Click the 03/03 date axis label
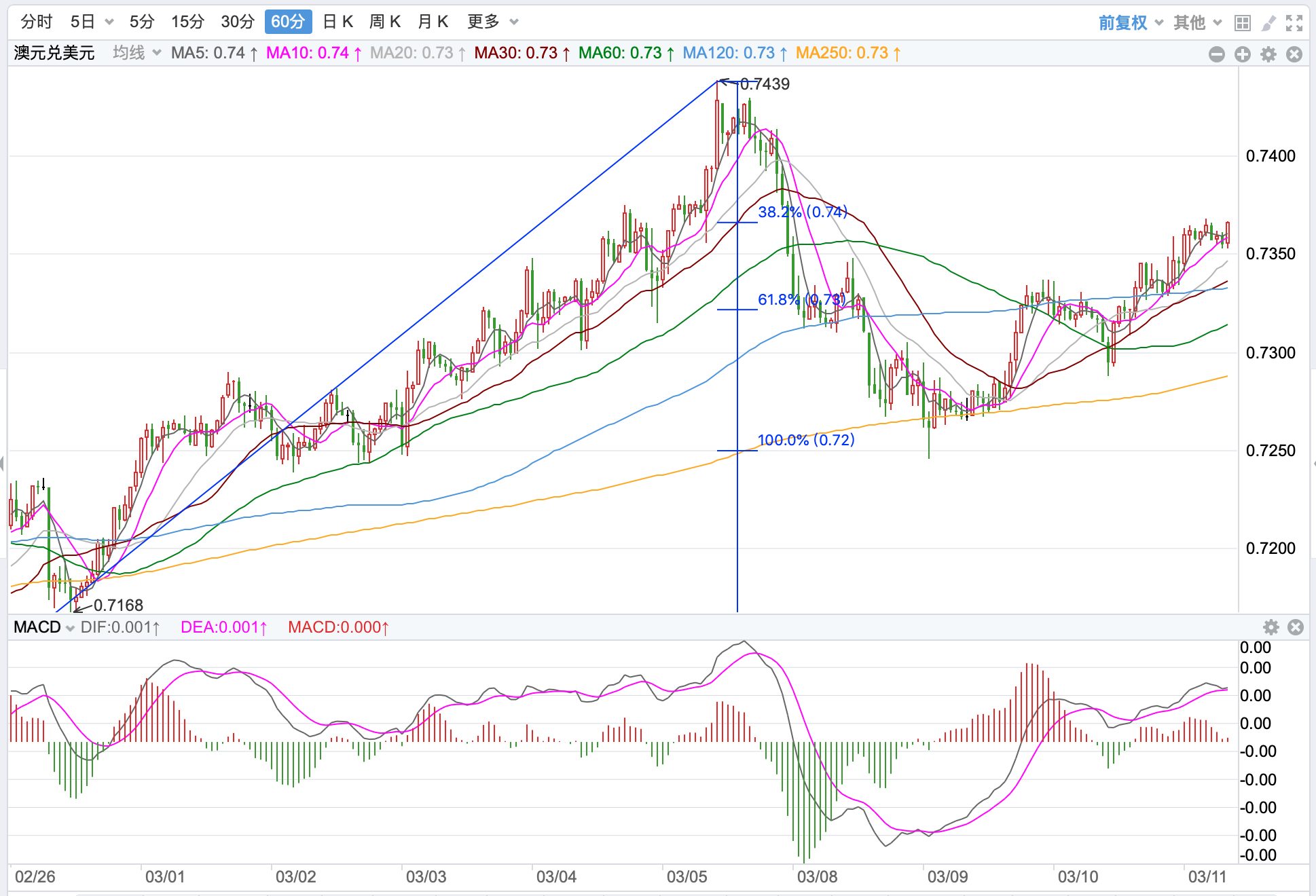The height and width of the screenshot is (896, 1316). click(x=426, y=876)
